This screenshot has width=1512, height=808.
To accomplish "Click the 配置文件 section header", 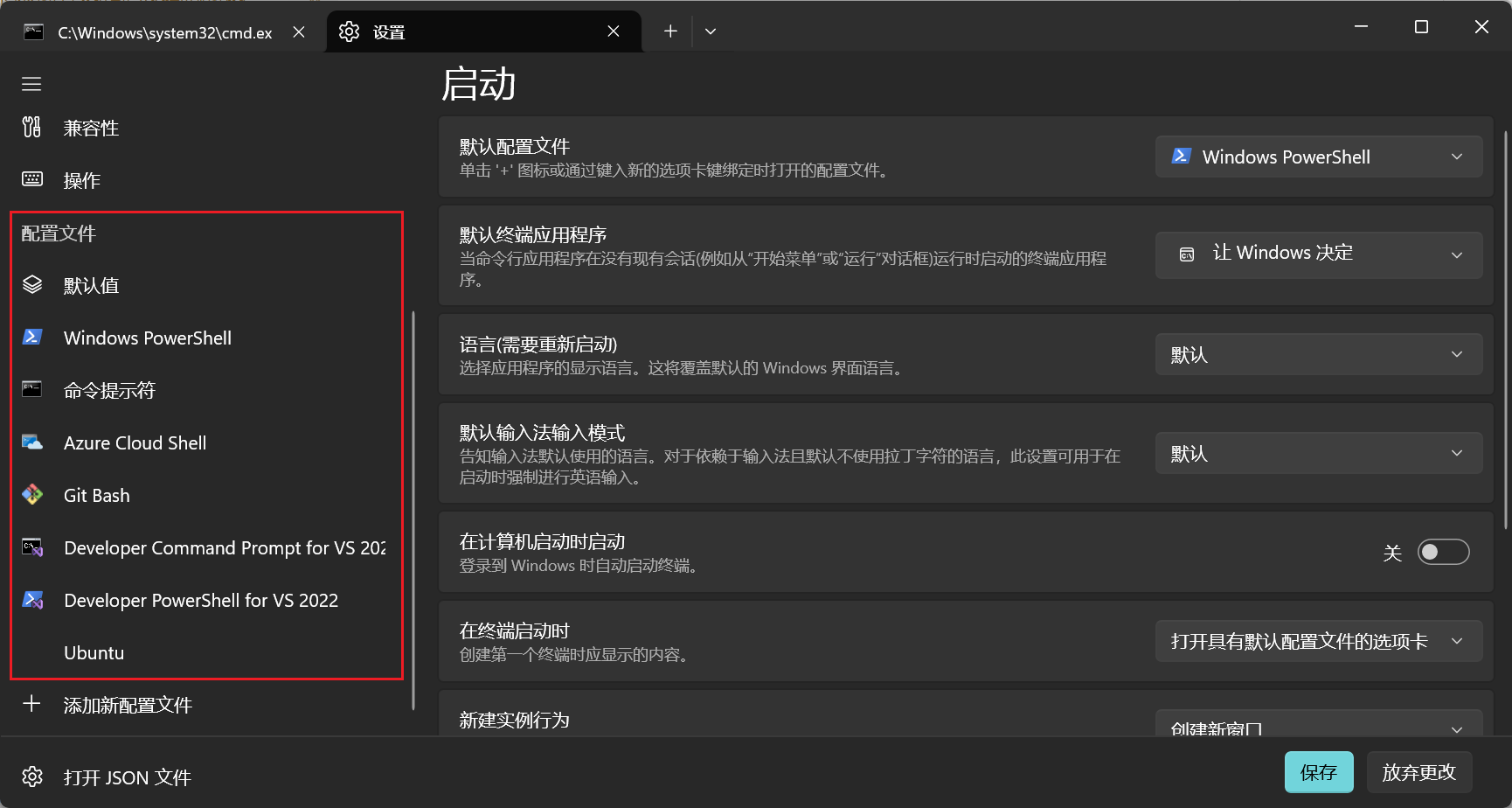I will tap(59, 233).
